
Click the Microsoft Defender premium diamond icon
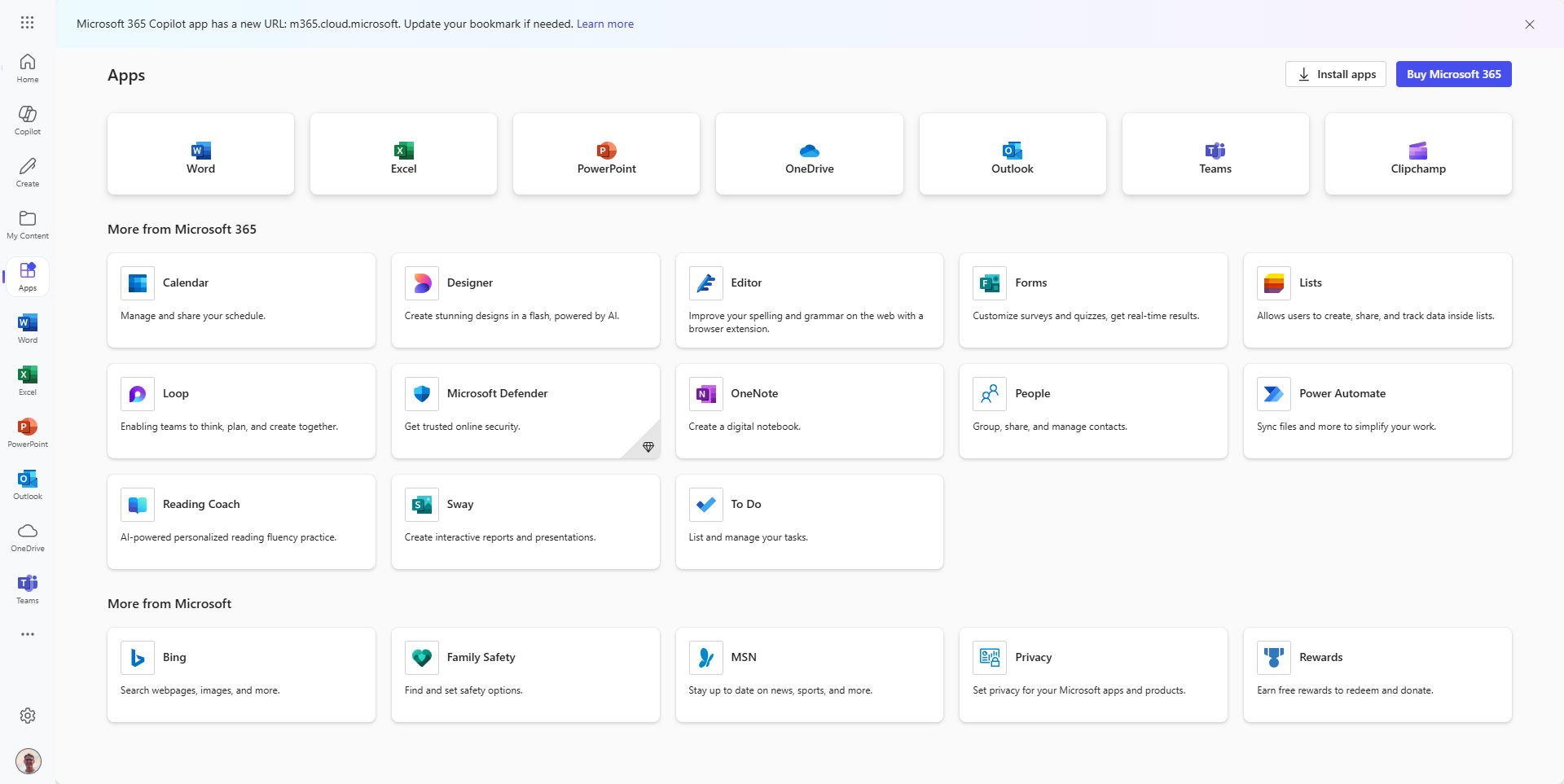coord(648,447)
